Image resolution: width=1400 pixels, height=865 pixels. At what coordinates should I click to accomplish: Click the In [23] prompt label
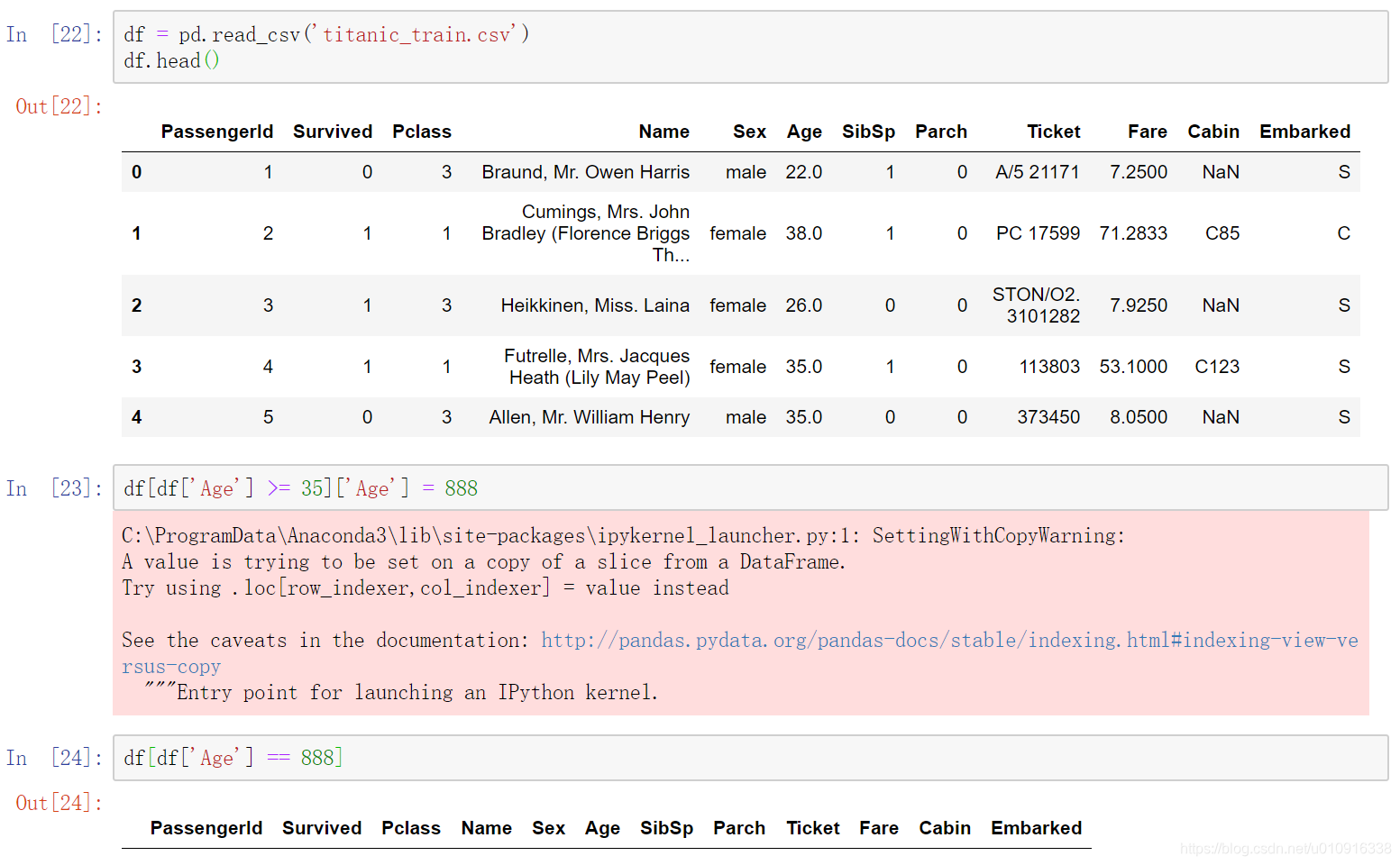pyautogui.click(x=54, y=488)
